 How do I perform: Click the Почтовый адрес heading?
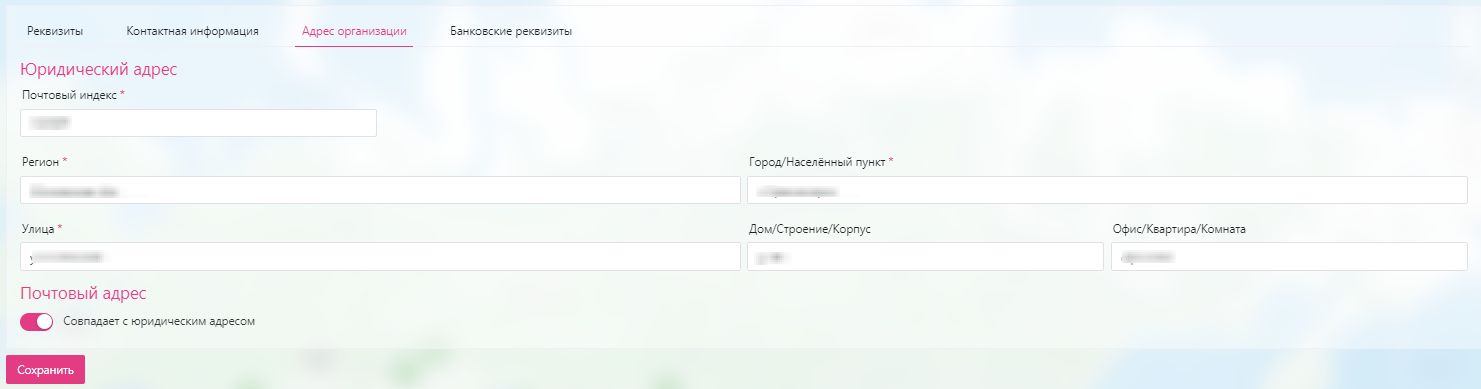coord(83,293)
